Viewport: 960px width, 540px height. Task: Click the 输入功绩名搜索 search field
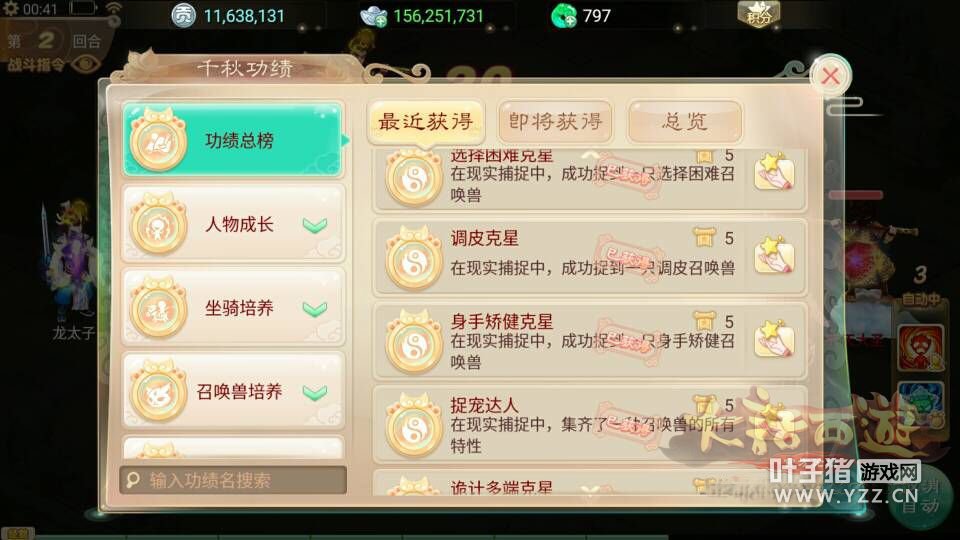coord(233,480)
